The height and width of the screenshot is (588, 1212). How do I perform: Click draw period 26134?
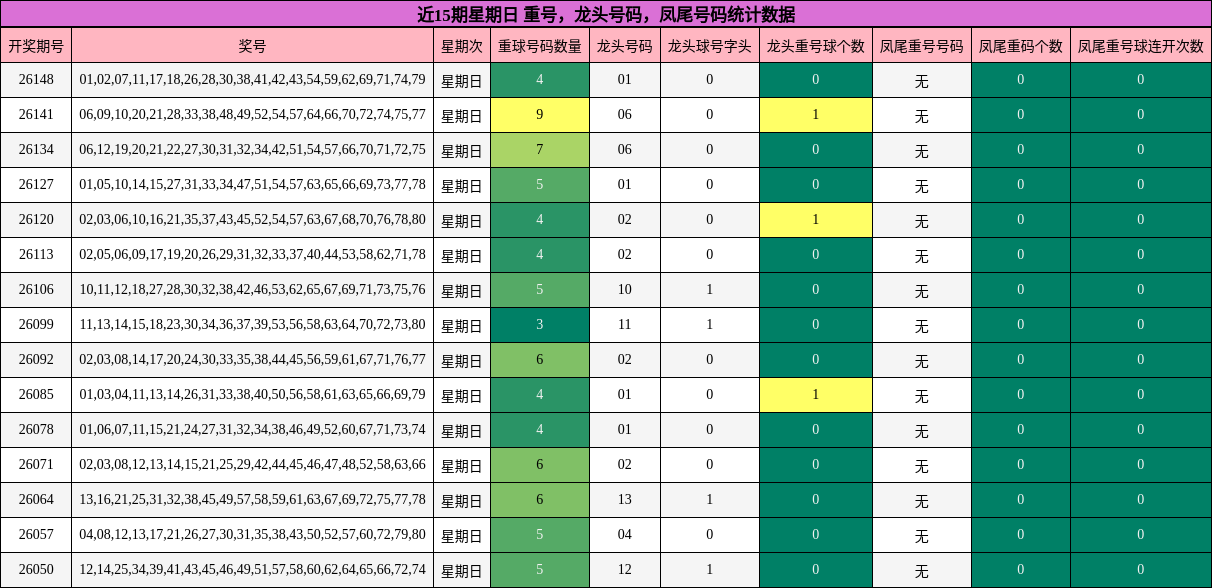pos(36,150)
